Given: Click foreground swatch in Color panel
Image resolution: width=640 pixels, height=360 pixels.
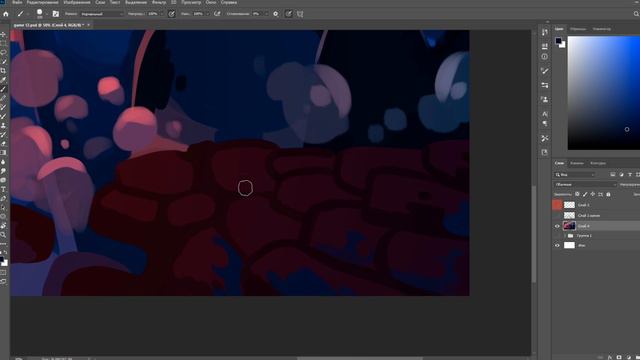Looking at the screenshot, I should 558,40.
